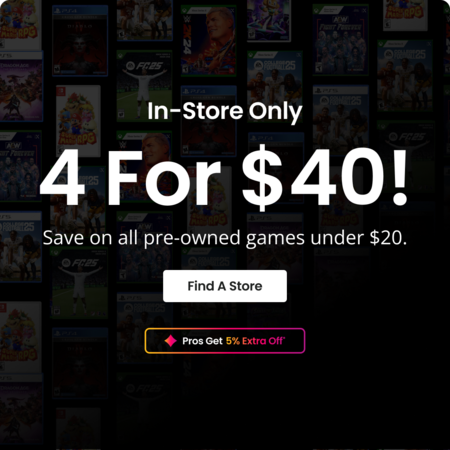Image resolution: width=450 pixels, height=450 pixels.
Task: Click the pre-owned games under $20 text
Action: (225, 238)
